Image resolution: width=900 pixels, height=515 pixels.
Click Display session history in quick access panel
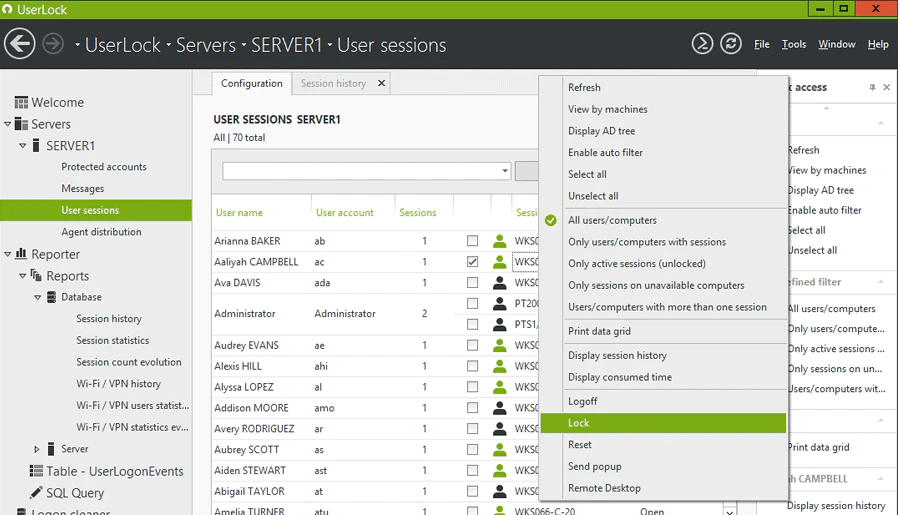836,506
